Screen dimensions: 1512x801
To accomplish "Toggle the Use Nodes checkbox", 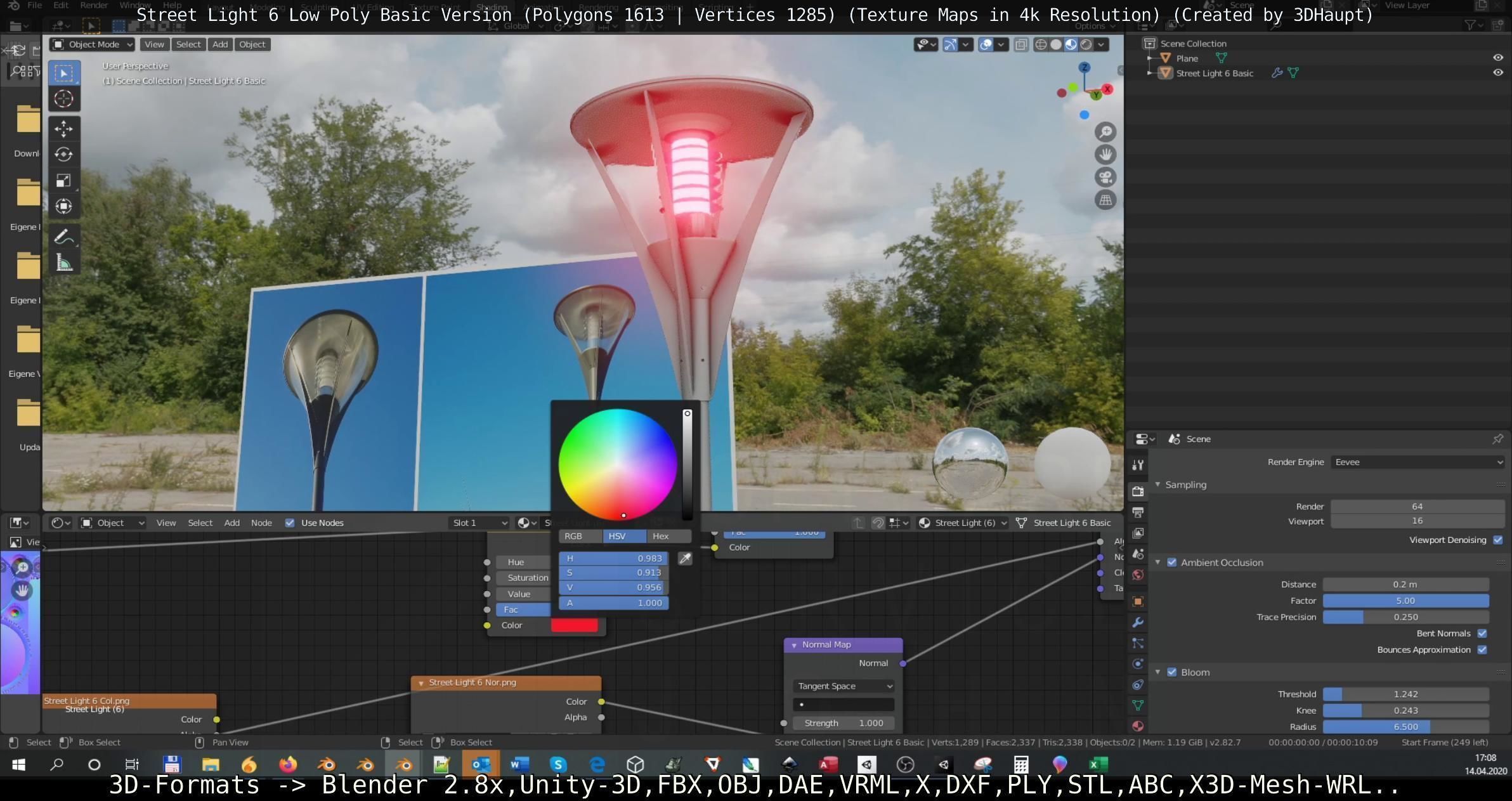I will pyautogui.click(x=290, y=523).
